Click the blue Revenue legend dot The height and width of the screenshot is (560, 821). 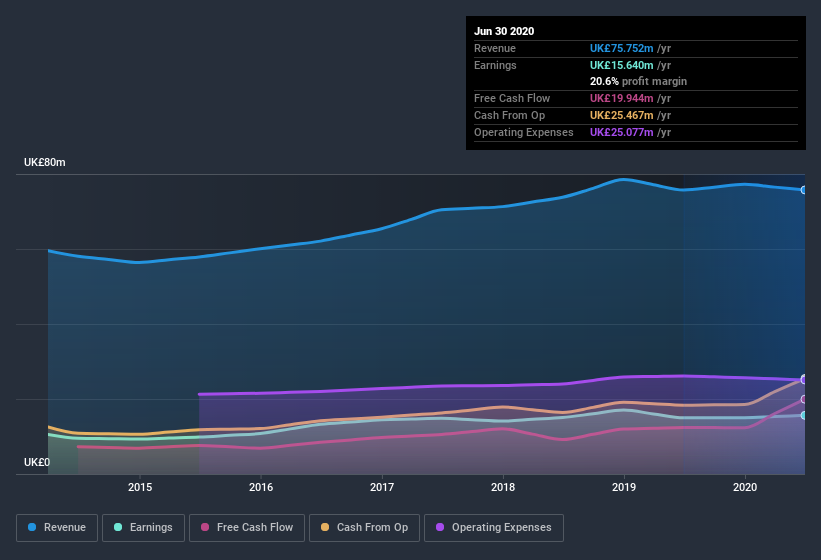[x=33, y=527]
